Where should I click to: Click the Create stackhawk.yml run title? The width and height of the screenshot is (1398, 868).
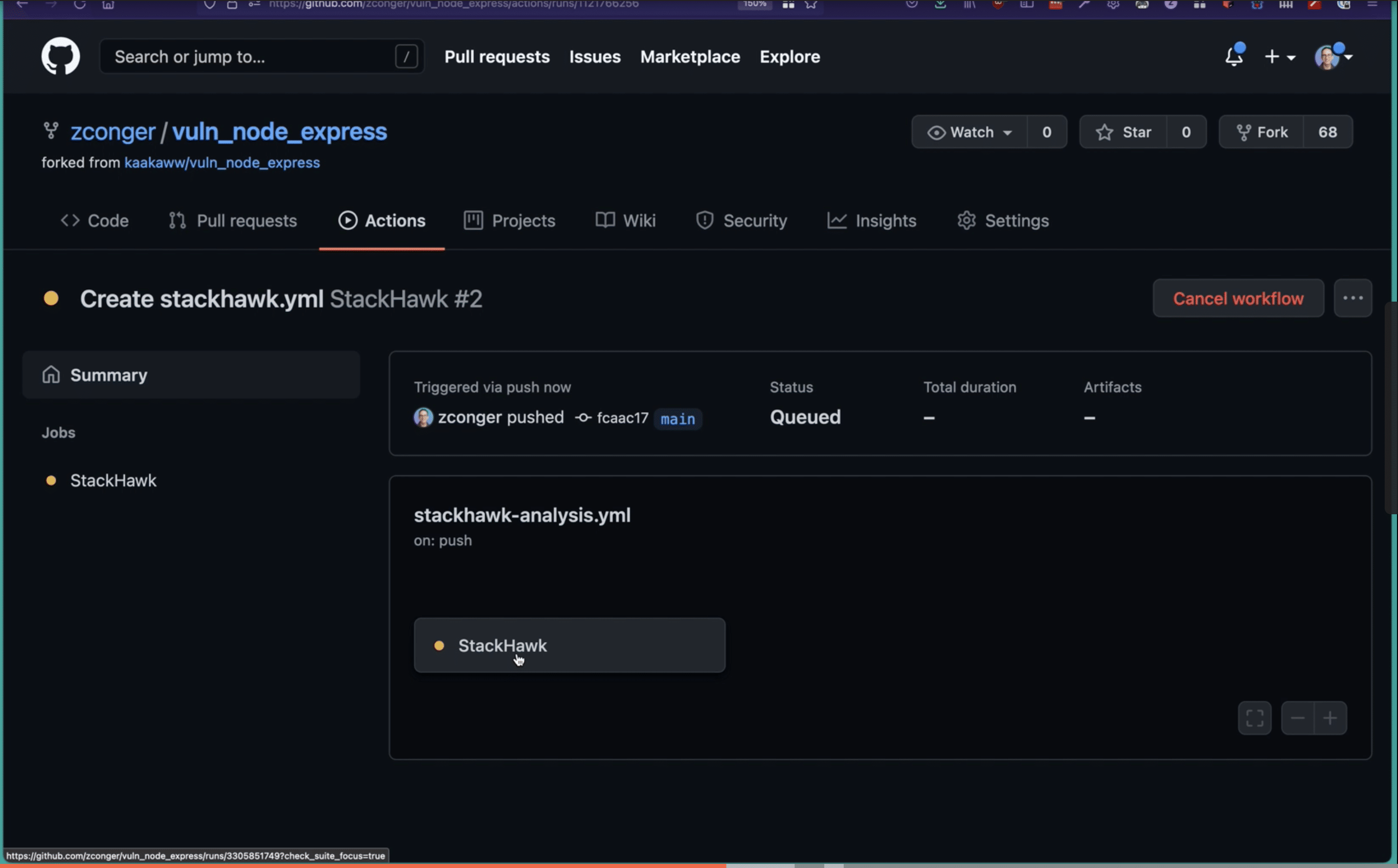click(201, 299)
